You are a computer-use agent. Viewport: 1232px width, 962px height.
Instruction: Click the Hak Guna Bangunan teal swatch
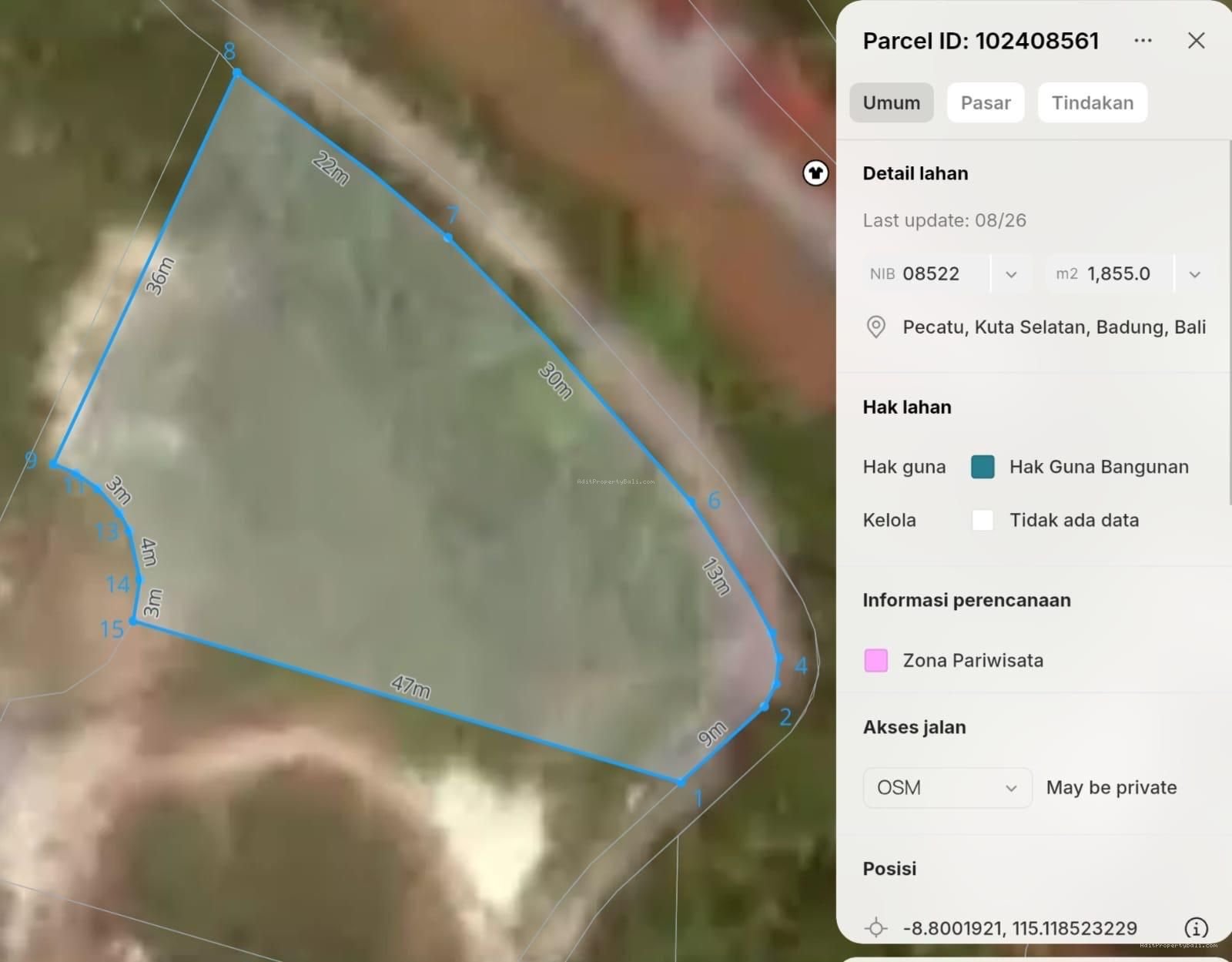coord(983,467)
